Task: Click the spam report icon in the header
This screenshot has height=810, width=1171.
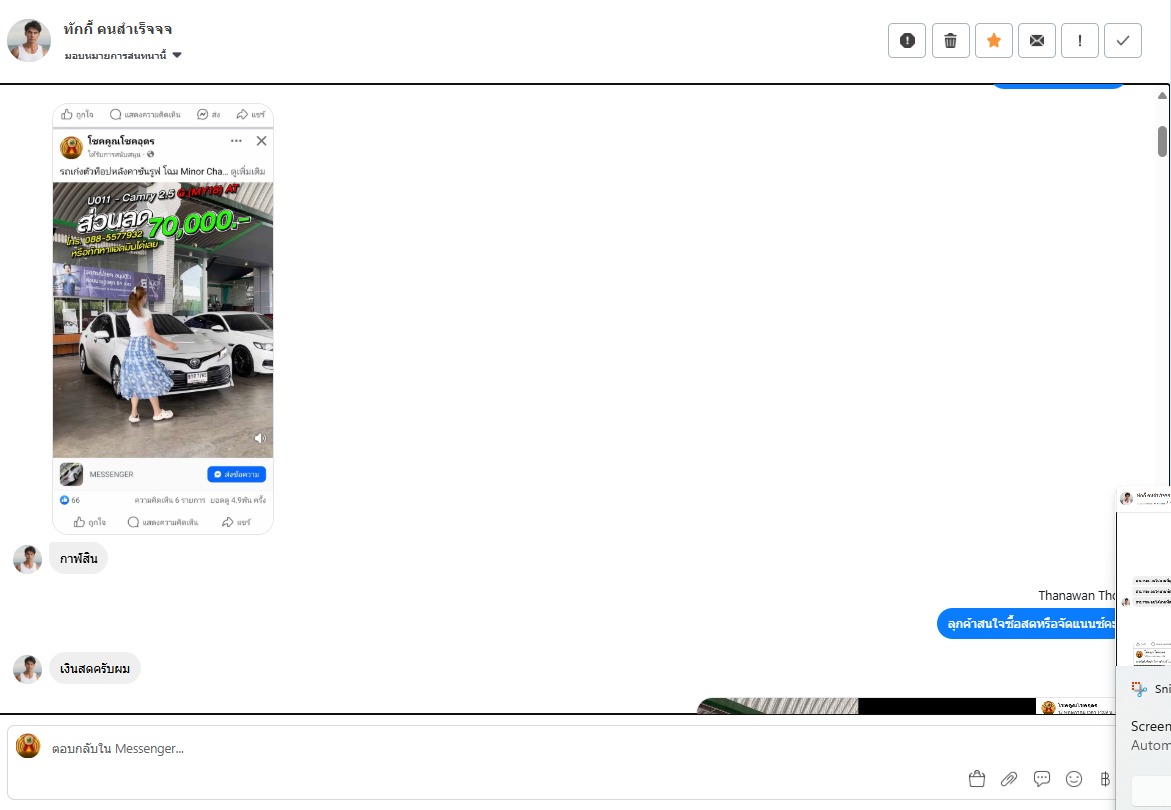Action: (907, 40)
